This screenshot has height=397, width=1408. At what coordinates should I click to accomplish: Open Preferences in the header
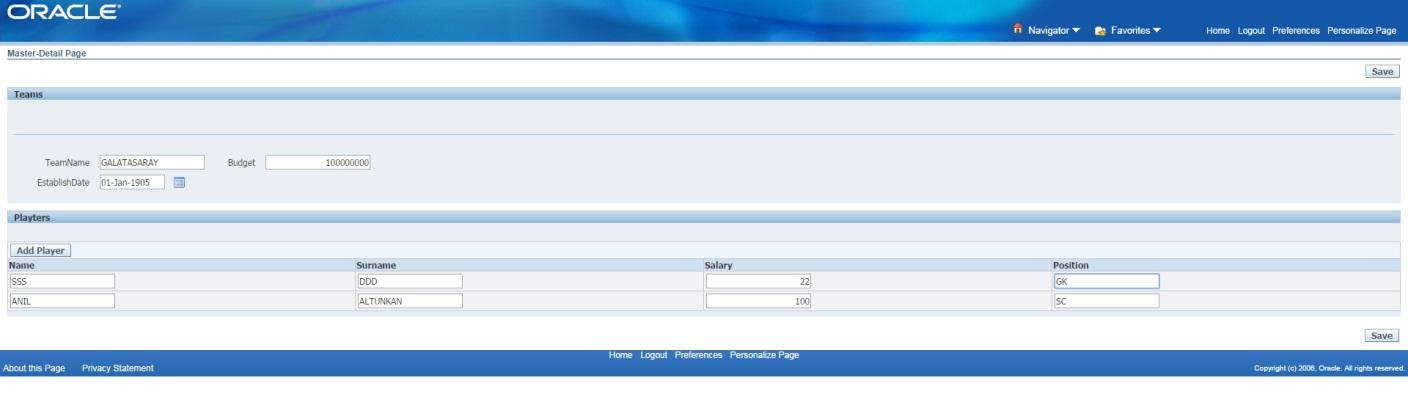click(x=1296, y=31)
